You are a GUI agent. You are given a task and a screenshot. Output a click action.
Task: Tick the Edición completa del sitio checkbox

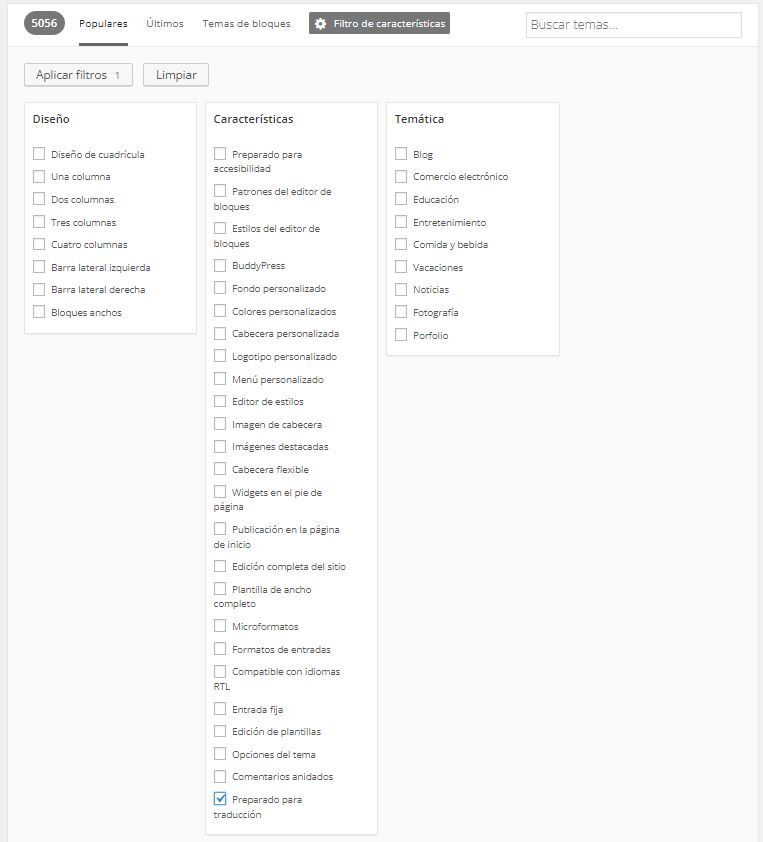click(220, 566)
